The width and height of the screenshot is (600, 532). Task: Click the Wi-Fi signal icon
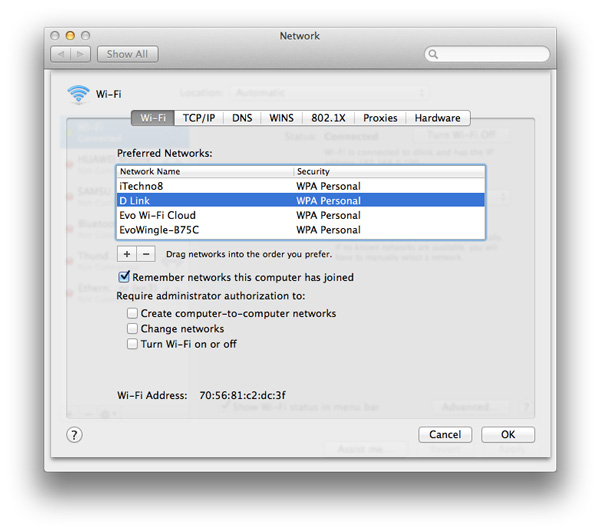coord(78,94)
